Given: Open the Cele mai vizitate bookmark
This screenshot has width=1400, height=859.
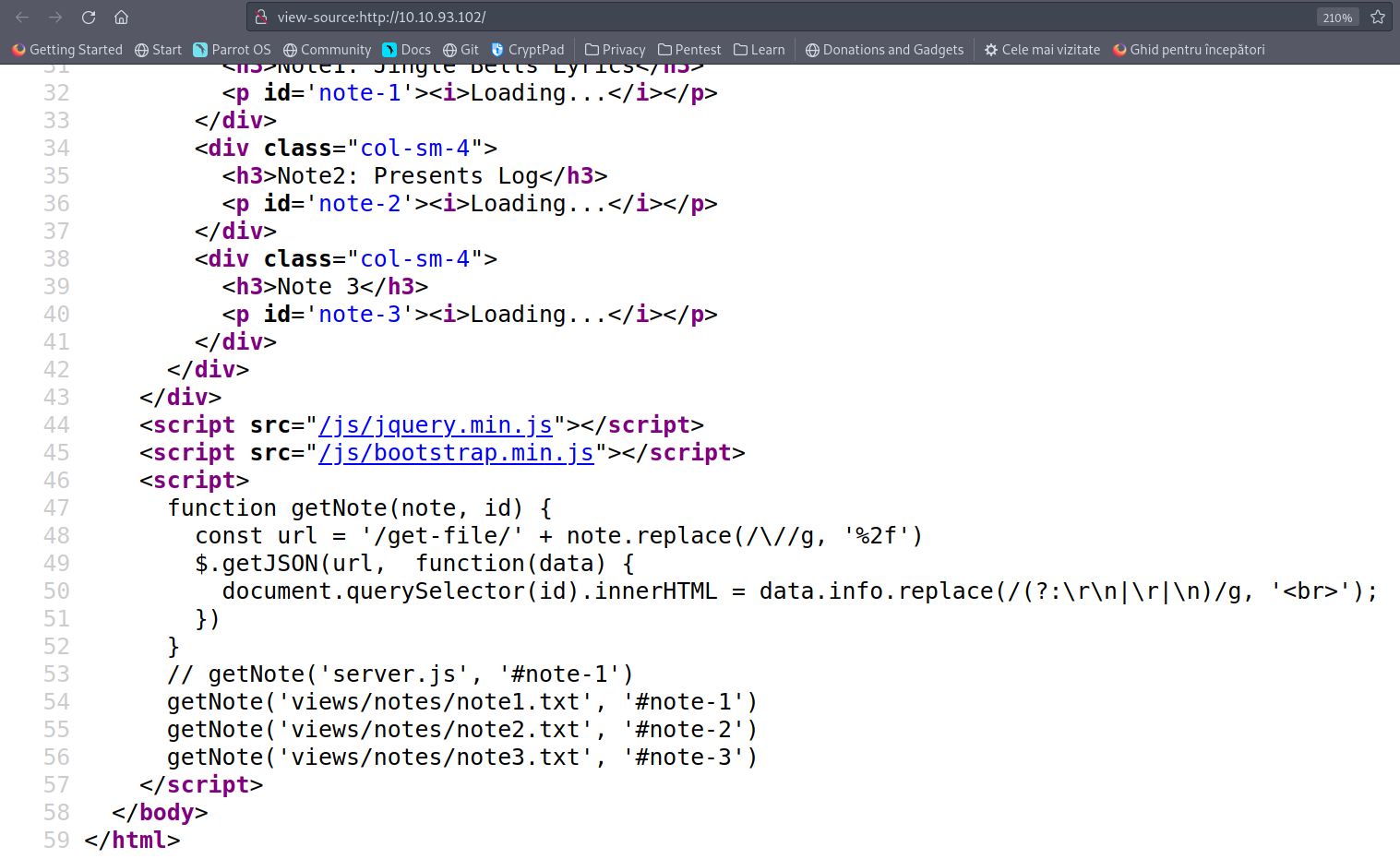Looking at the screenshot, I should tap(1042, 50).
